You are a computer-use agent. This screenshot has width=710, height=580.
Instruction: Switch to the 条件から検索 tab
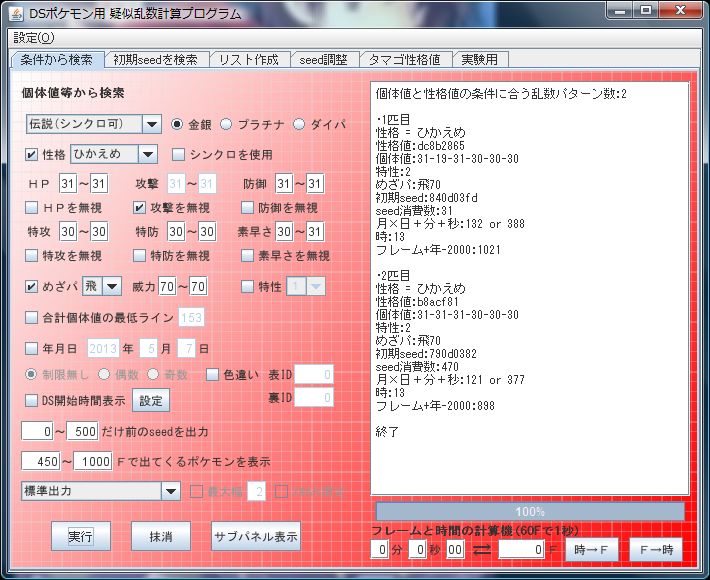tap(57, 59)
